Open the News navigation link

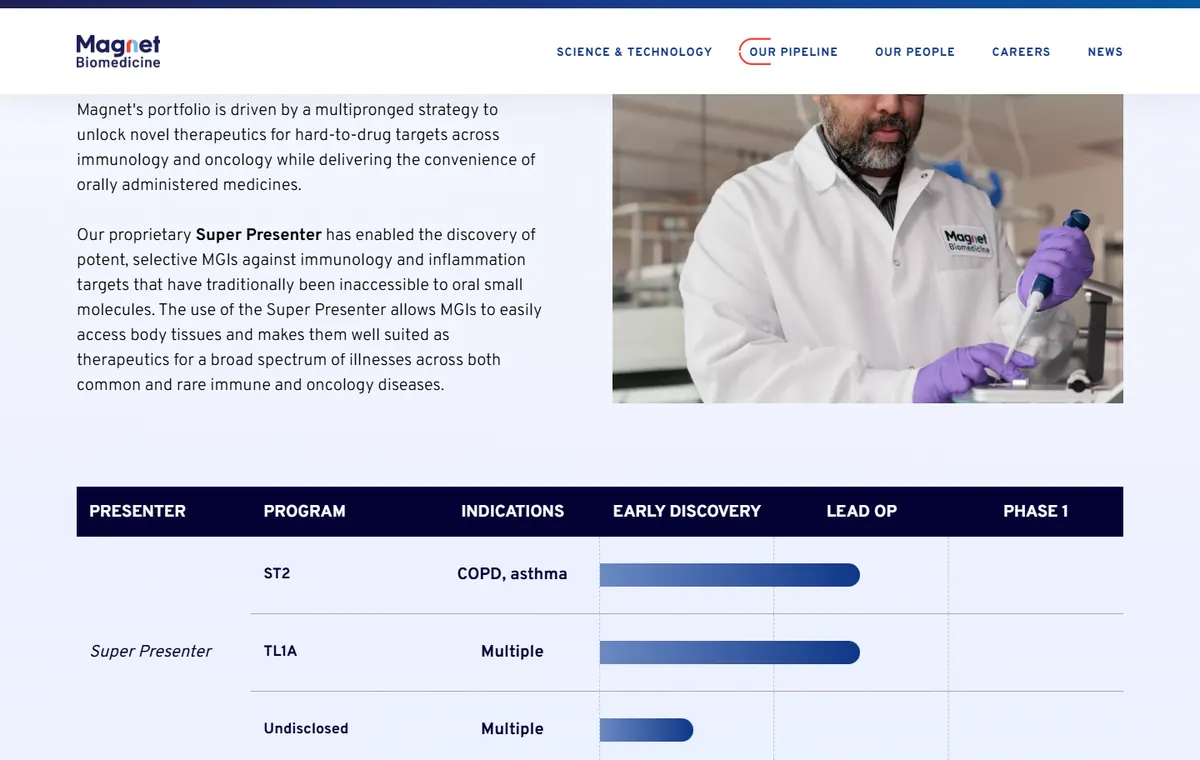[1105, 52]
